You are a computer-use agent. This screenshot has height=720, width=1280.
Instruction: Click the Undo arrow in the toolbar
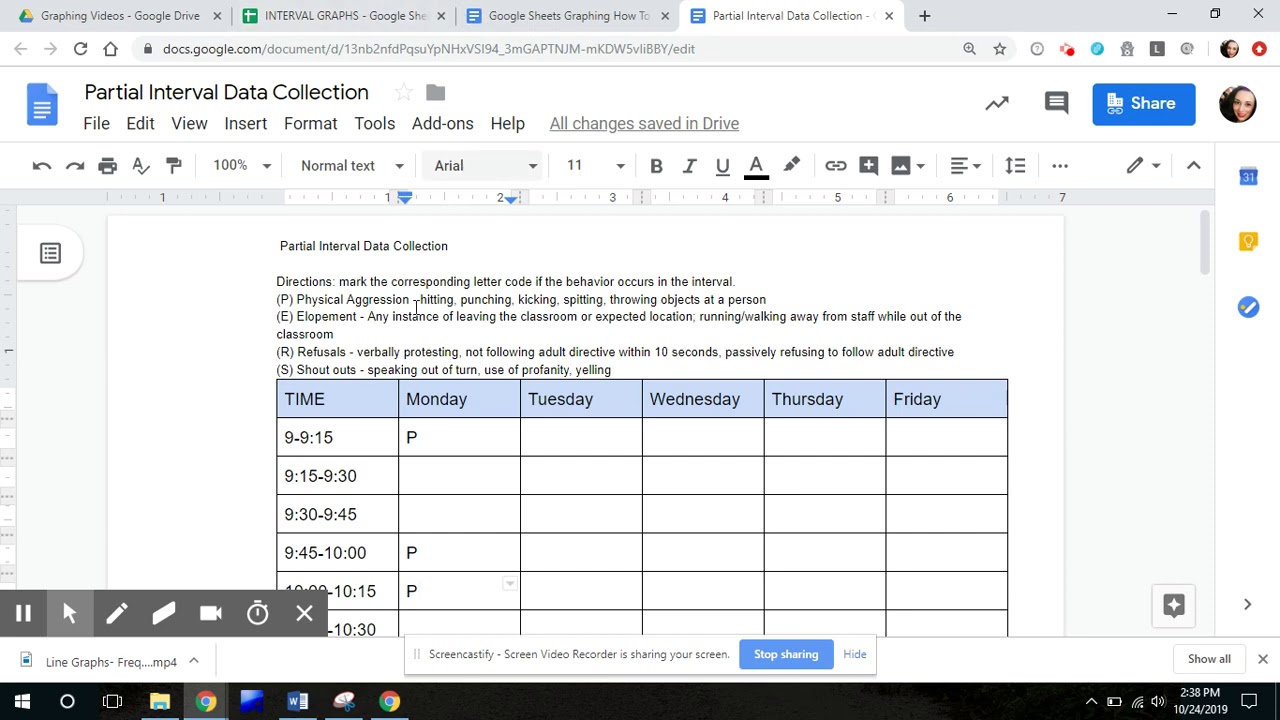[41, 166]
